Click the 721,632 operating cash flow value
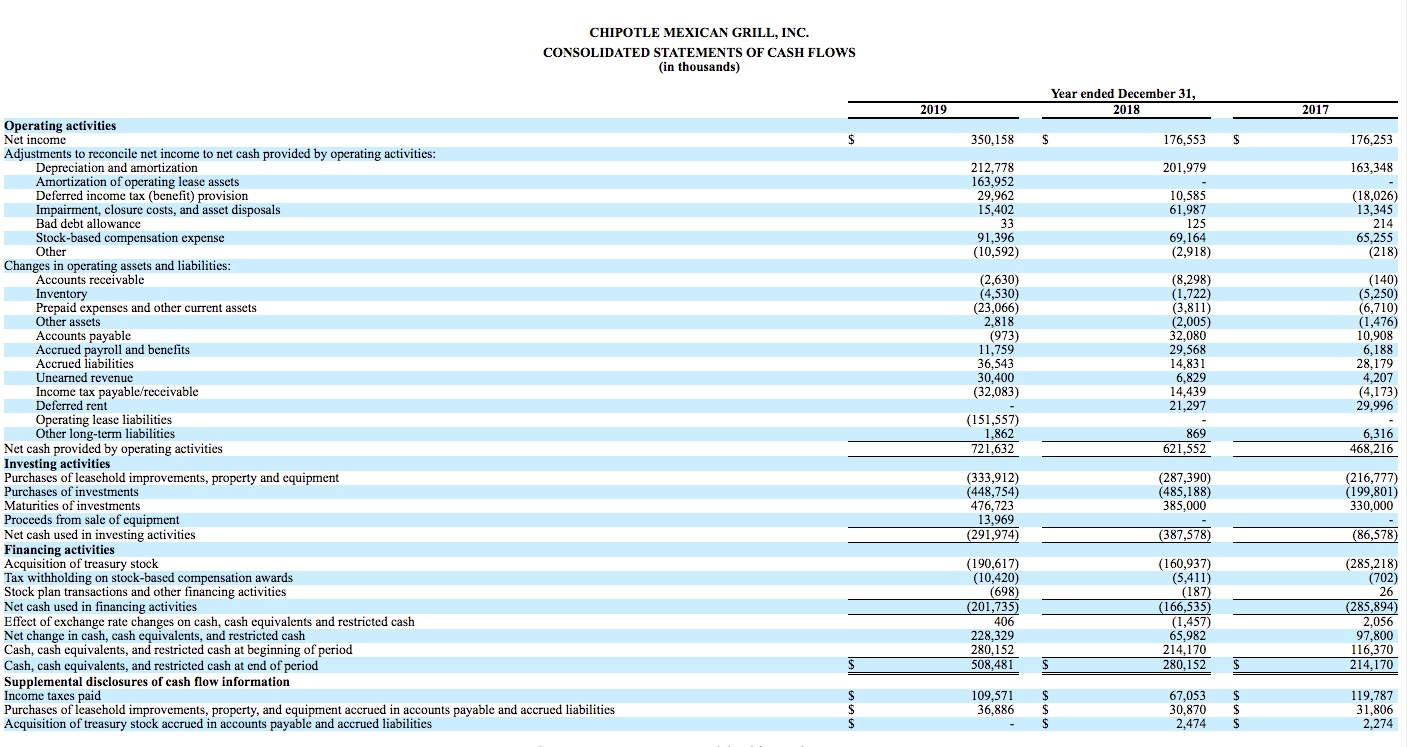The width and height of the screenshot is (1407, 747). click(994, 449)
